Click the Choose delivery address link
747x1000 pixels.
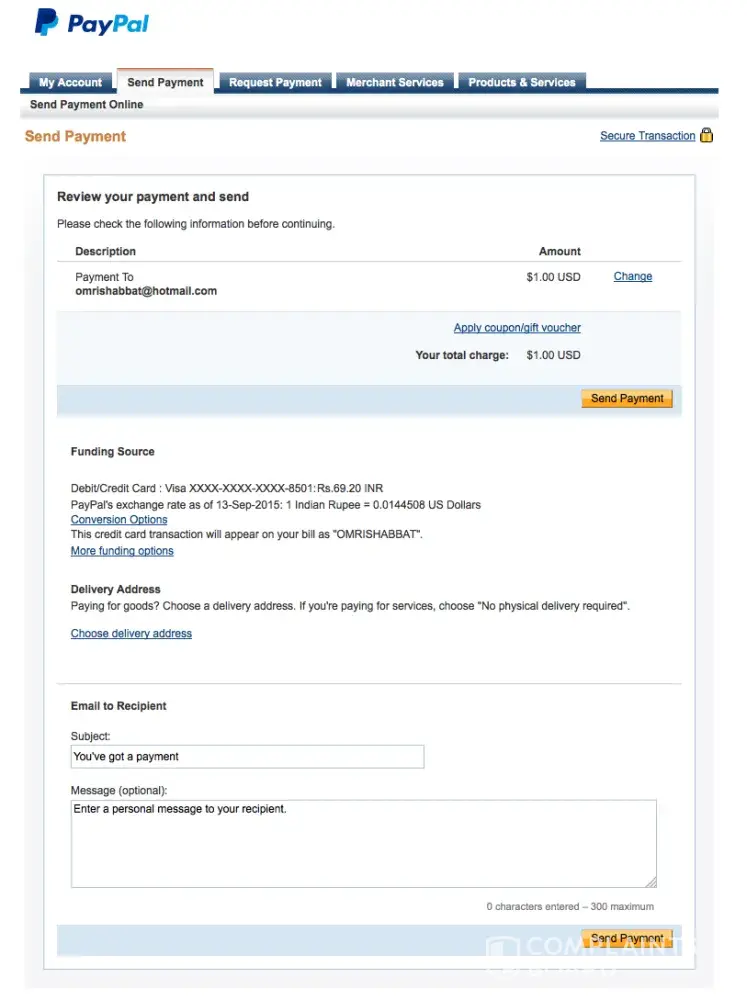pos(131,634)
